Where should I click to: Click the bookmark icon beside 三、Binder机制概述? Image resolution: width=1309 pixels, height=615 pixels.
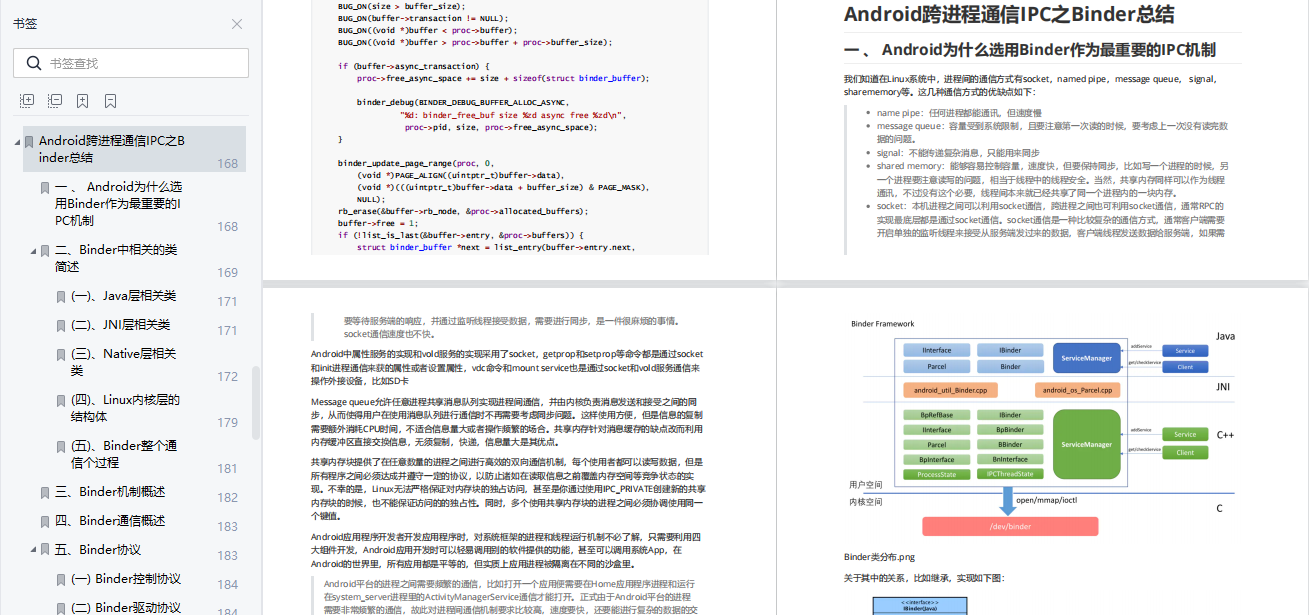tap(45, 493)
